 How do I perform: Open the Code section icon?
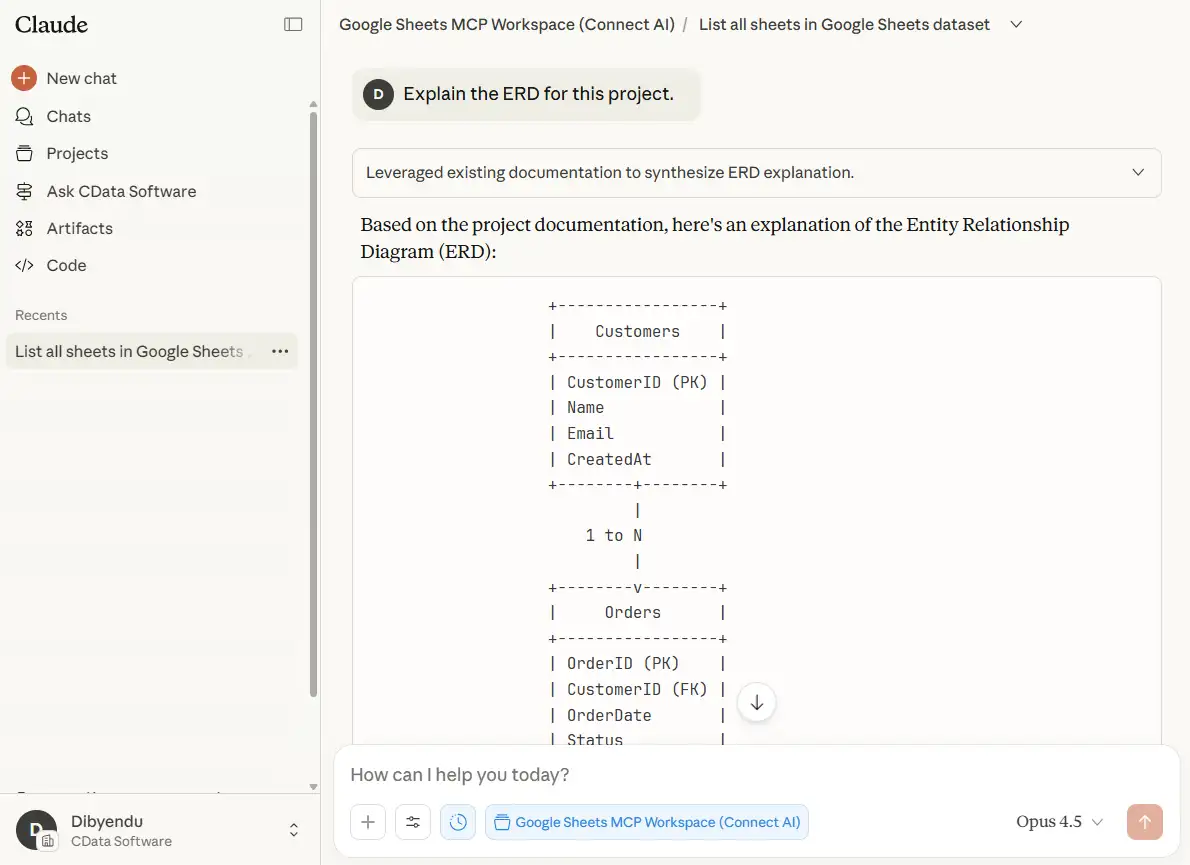pyautogui.click(x=24, y=265)
